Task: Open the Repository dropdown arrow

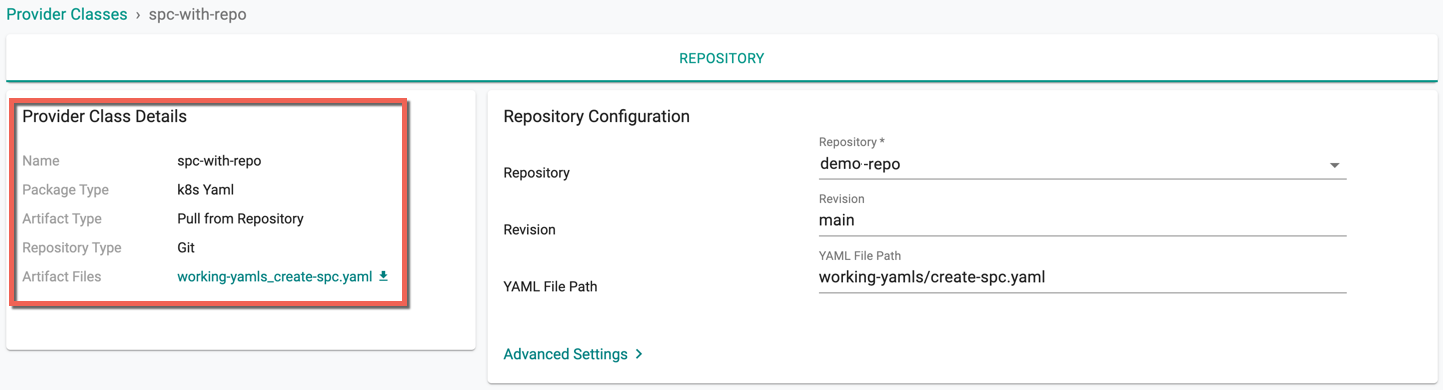Action: pos(1334,165)
